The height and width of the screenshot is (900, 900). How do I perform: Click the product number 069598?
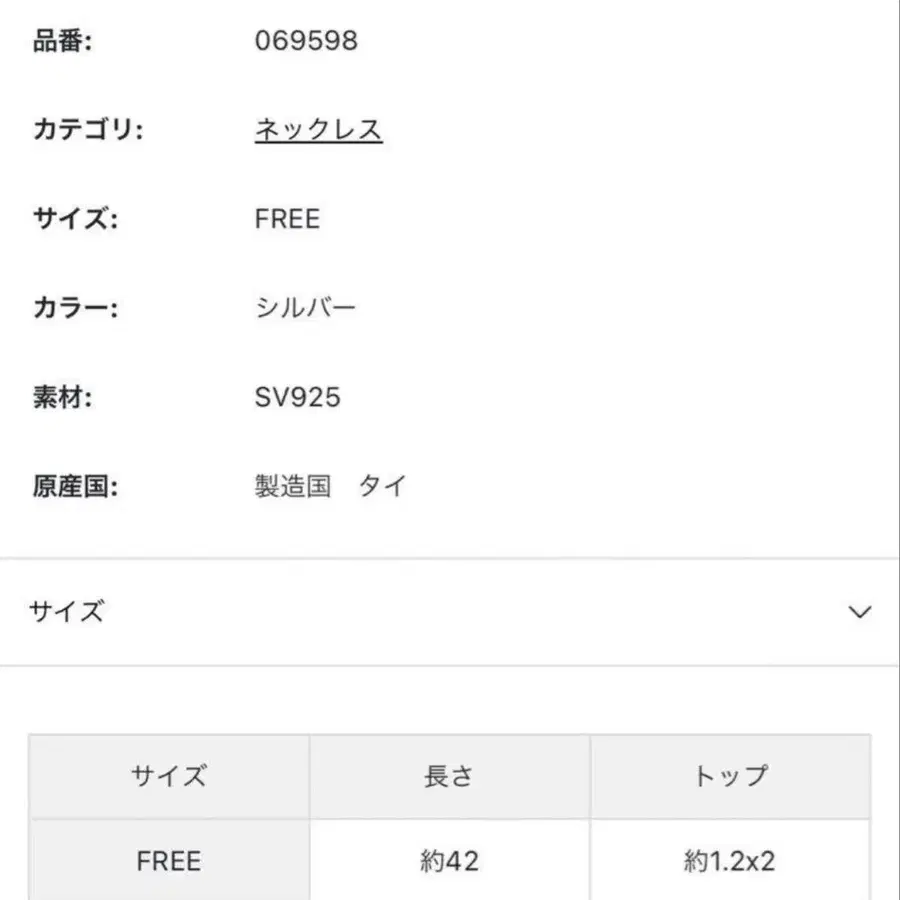point(306,41)
